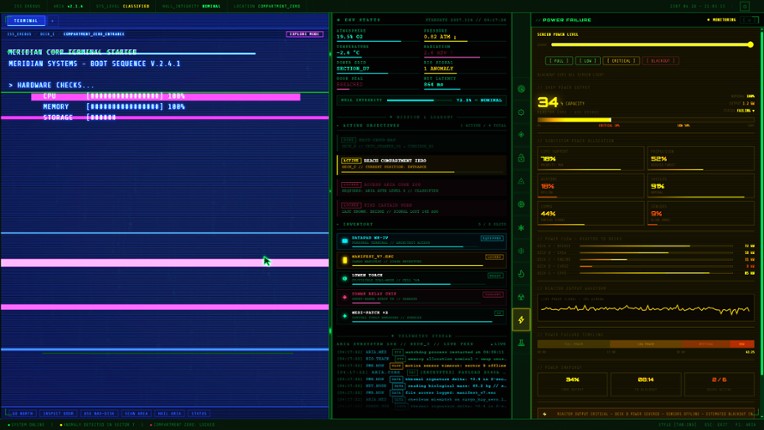Open the topmost circular sidebar icon
The image size is (764, 430).
521,89
